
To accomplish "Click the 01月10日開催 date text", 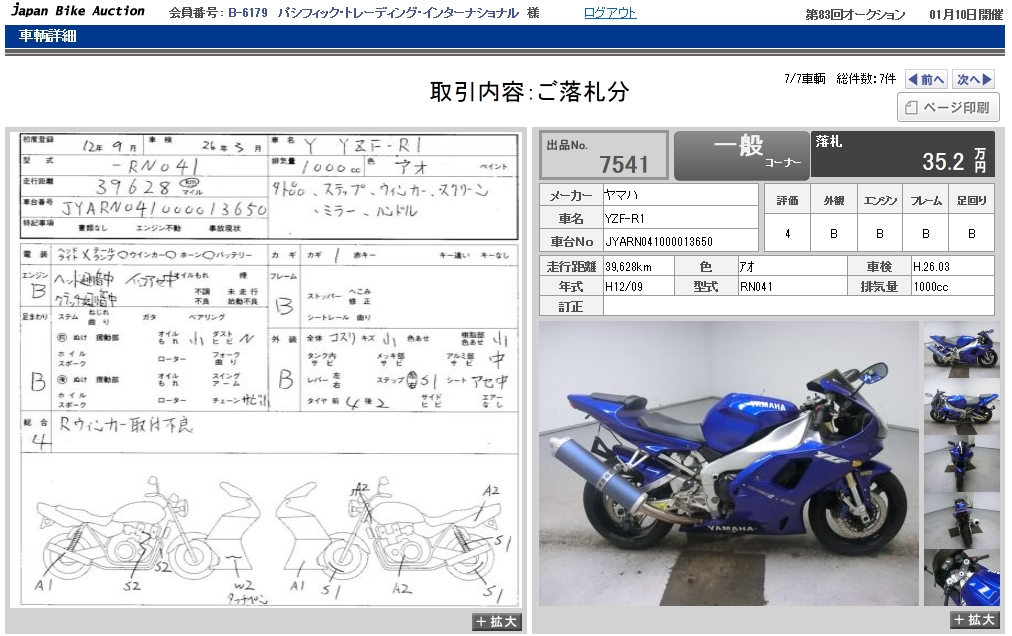I will coord(966,14).
